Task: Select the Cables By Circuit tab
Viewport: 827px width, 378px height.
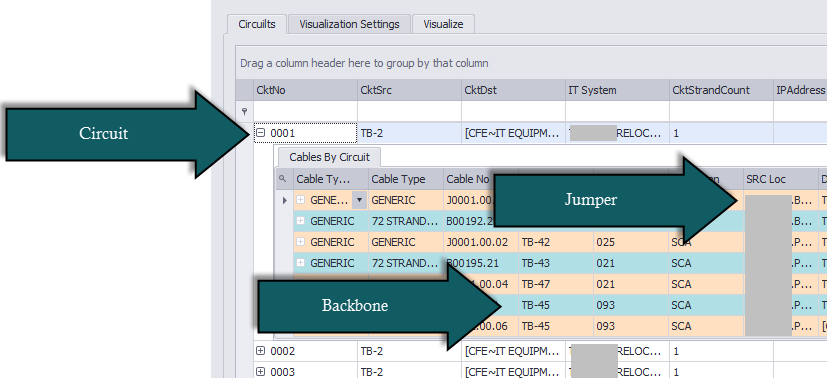Action: 330,157
